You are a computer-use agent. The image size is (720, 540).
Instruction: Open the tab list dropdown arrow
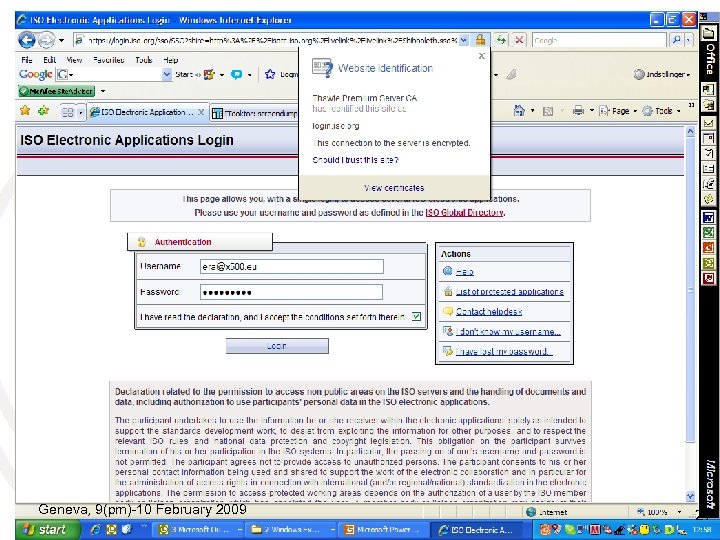click(x=81, y=112)
